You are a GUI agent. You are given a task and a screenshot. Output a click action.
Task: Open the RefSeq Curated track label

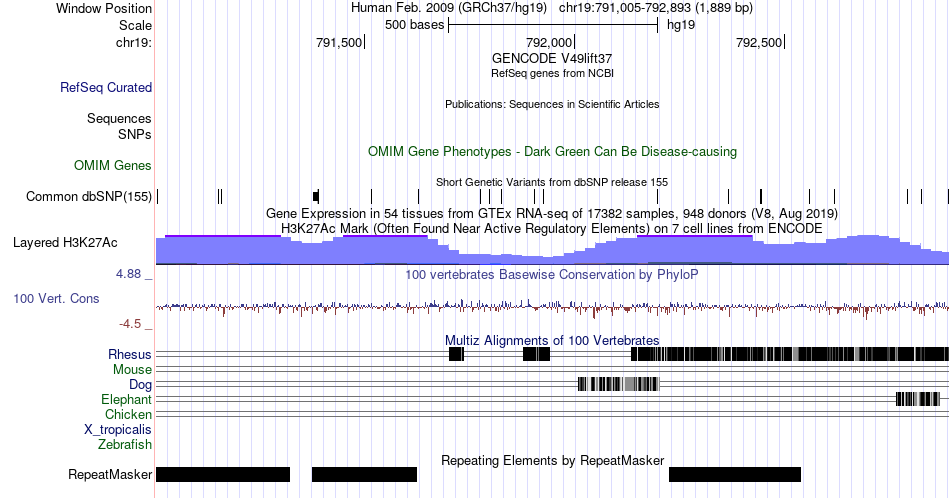(x=106, y=87)
